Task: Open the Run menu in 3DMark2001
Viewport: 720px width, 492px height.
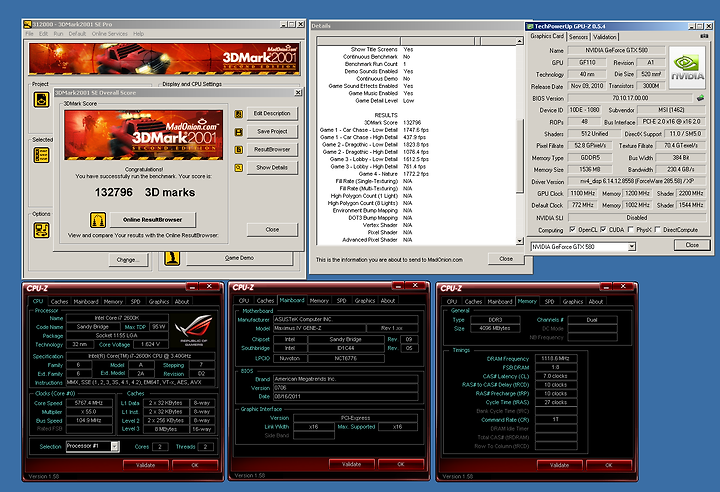Action: [x=58, y=34]
